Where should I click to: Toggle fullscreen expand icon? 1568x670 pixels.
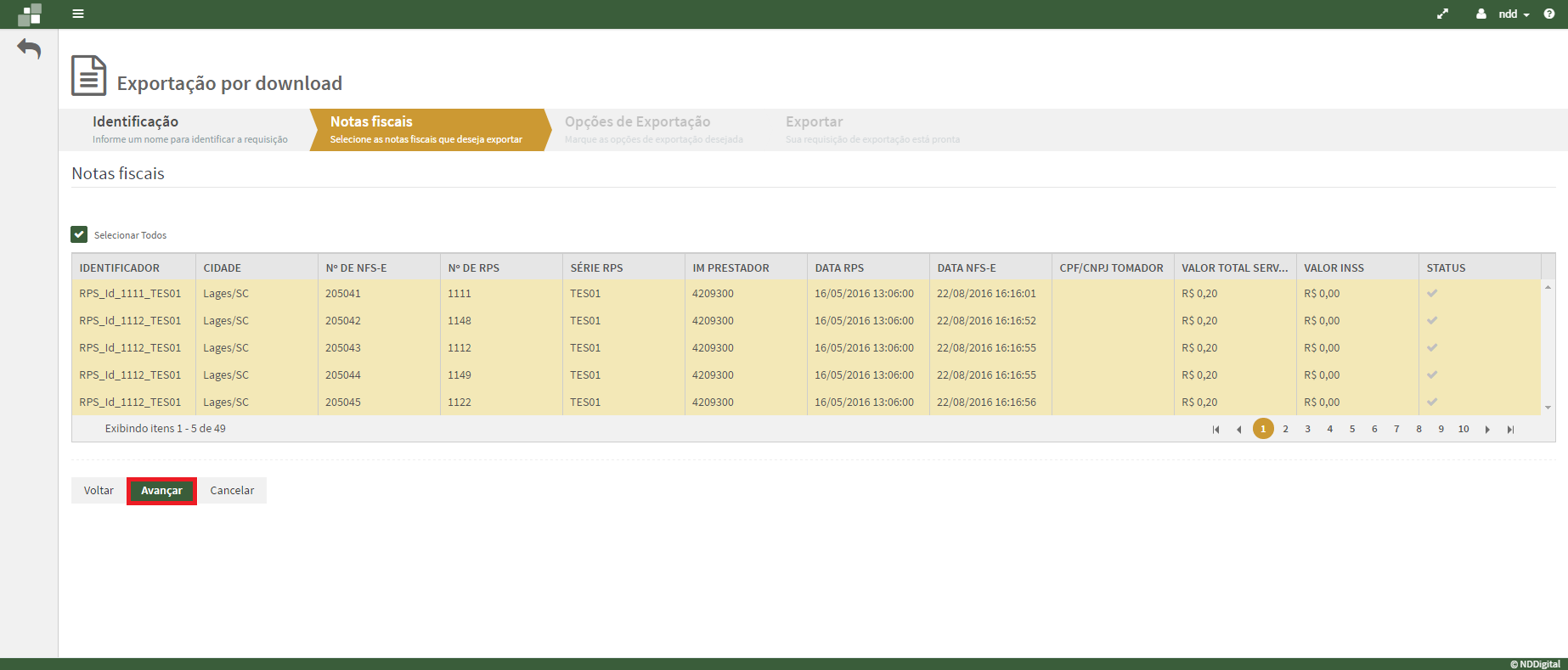[1442, 14]
